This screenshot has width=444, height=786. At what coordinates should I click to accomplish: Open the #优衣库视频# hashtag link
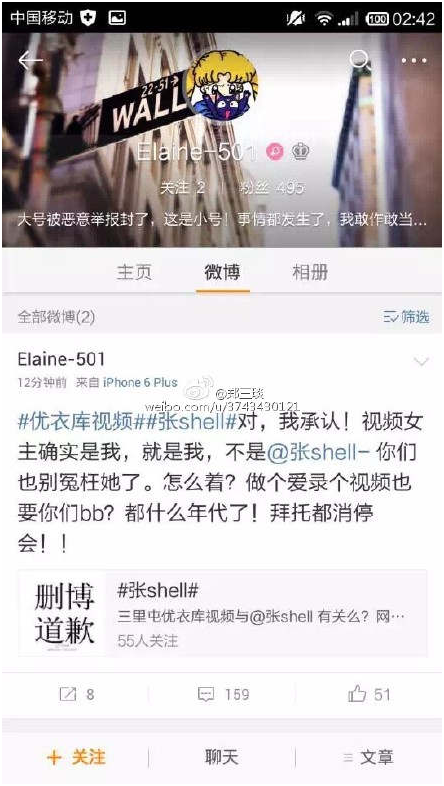click(76, 422)
